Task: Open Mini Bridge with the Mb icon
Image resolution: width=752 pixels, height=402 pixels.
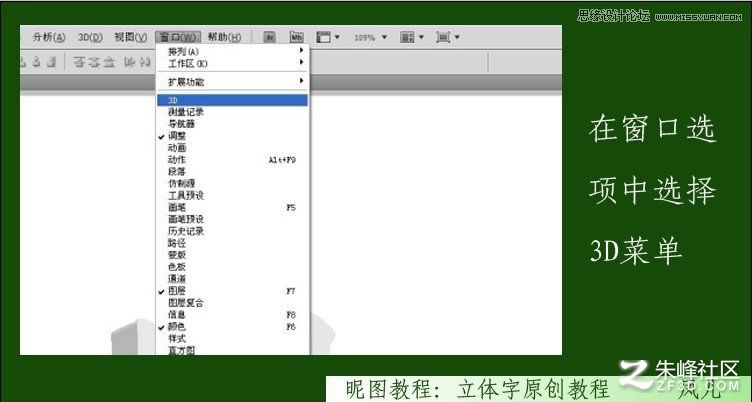Action: tap(297, 37)
